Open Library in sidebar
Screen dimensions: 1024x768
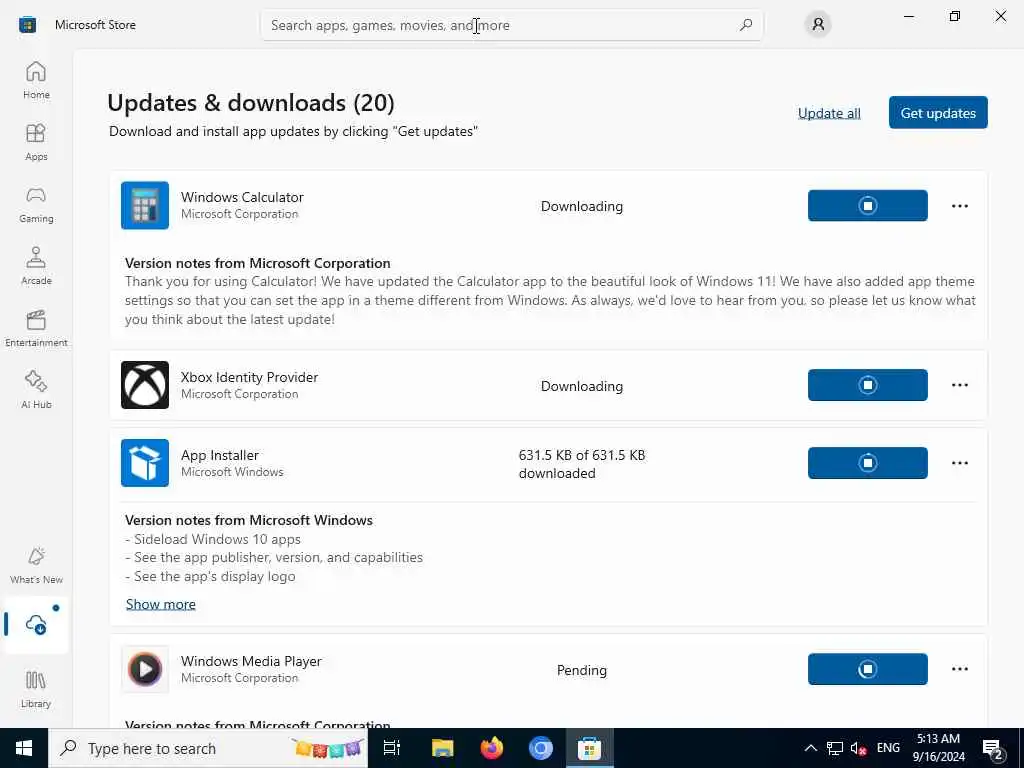pos(36,690)
